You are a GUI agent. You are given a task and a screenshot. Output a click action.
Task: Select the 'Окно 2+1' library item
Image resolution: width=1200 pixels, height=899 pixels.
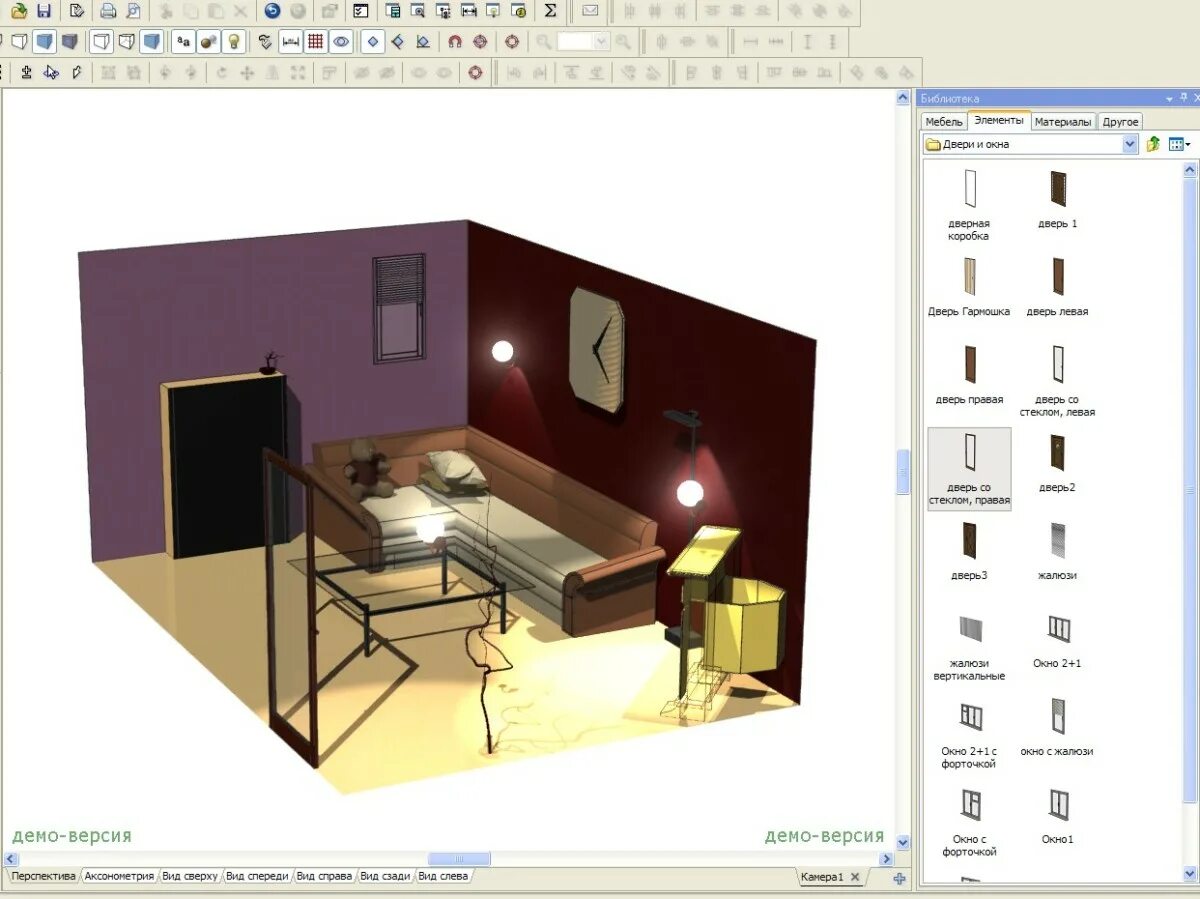1057,641
